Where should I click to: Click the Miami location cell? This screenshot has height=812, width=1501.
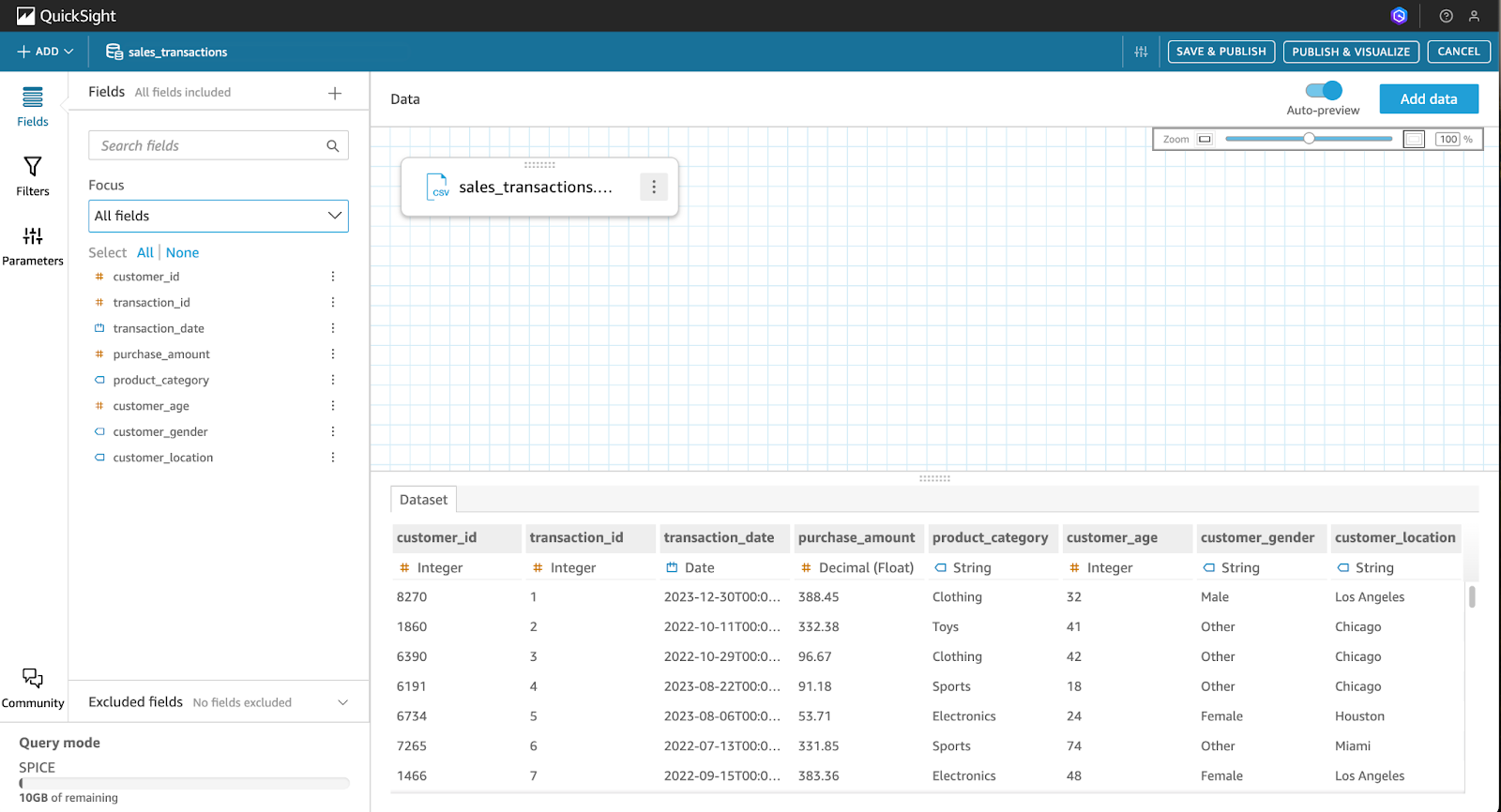[x=1353, y=745]
